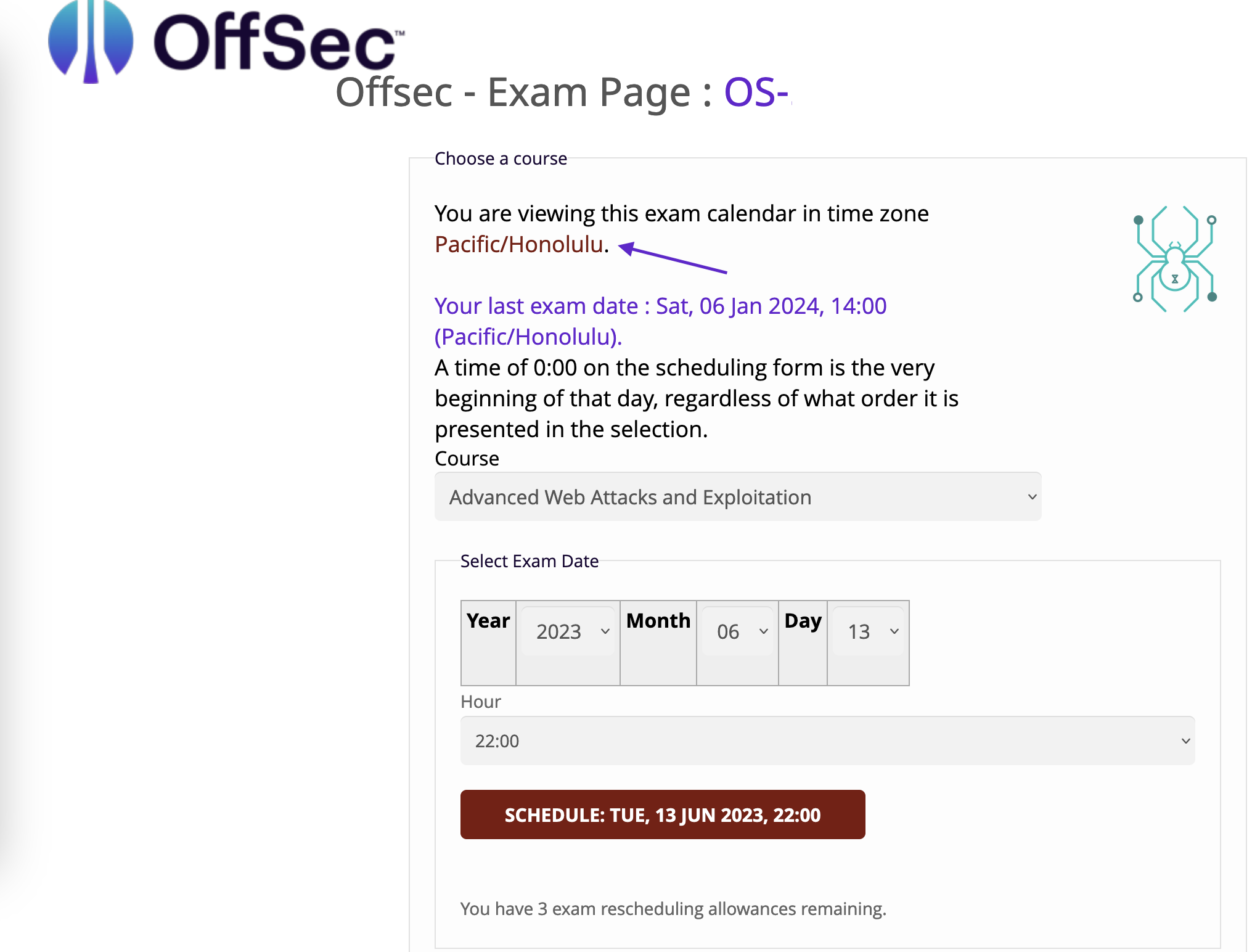
Task: Open the Course selection dropdown
Action: 737,497
